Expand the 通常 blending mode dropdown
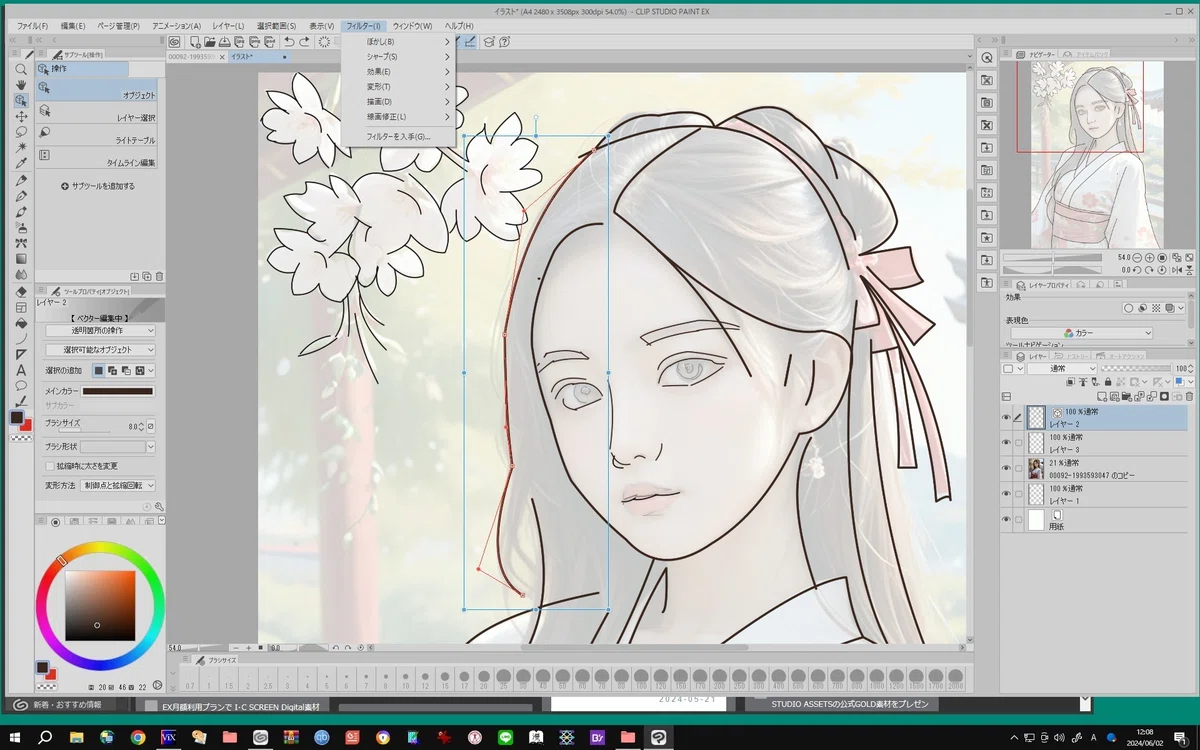This screenshot has height=750, width=1200. click(1062, 369)
